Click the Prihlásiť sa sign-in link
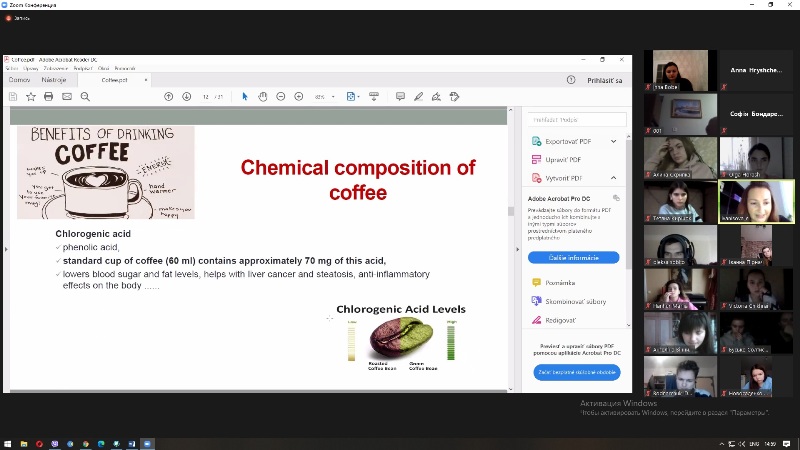800x450 pixels. click(x=605, y=81)
